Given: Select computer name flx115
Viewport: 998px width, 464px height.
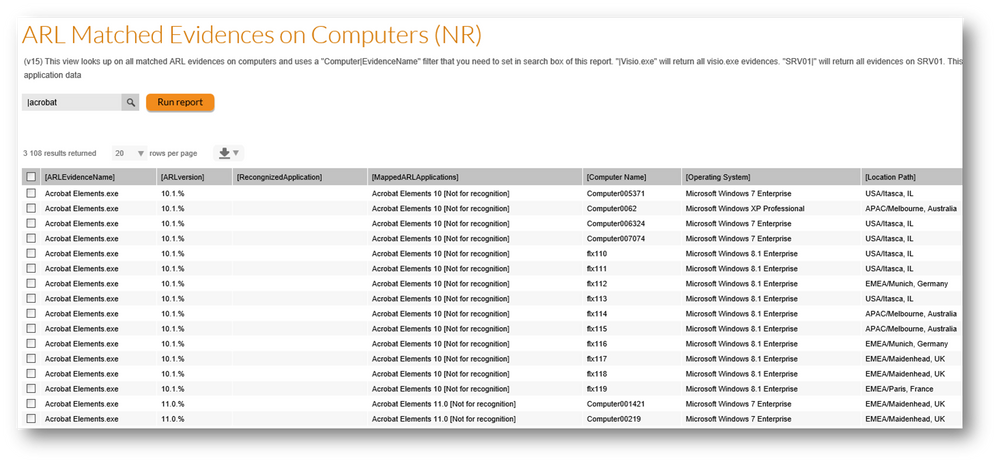Looking at the screenshot, I should click(596, 328).
